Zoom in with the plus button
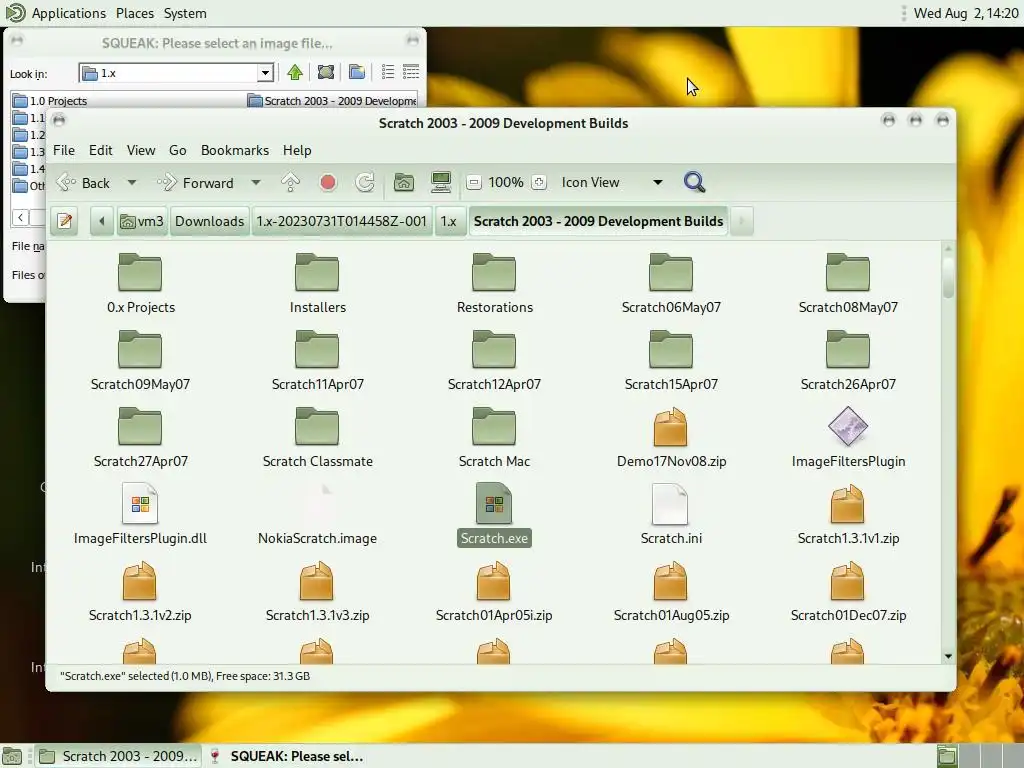 [539, 183]
